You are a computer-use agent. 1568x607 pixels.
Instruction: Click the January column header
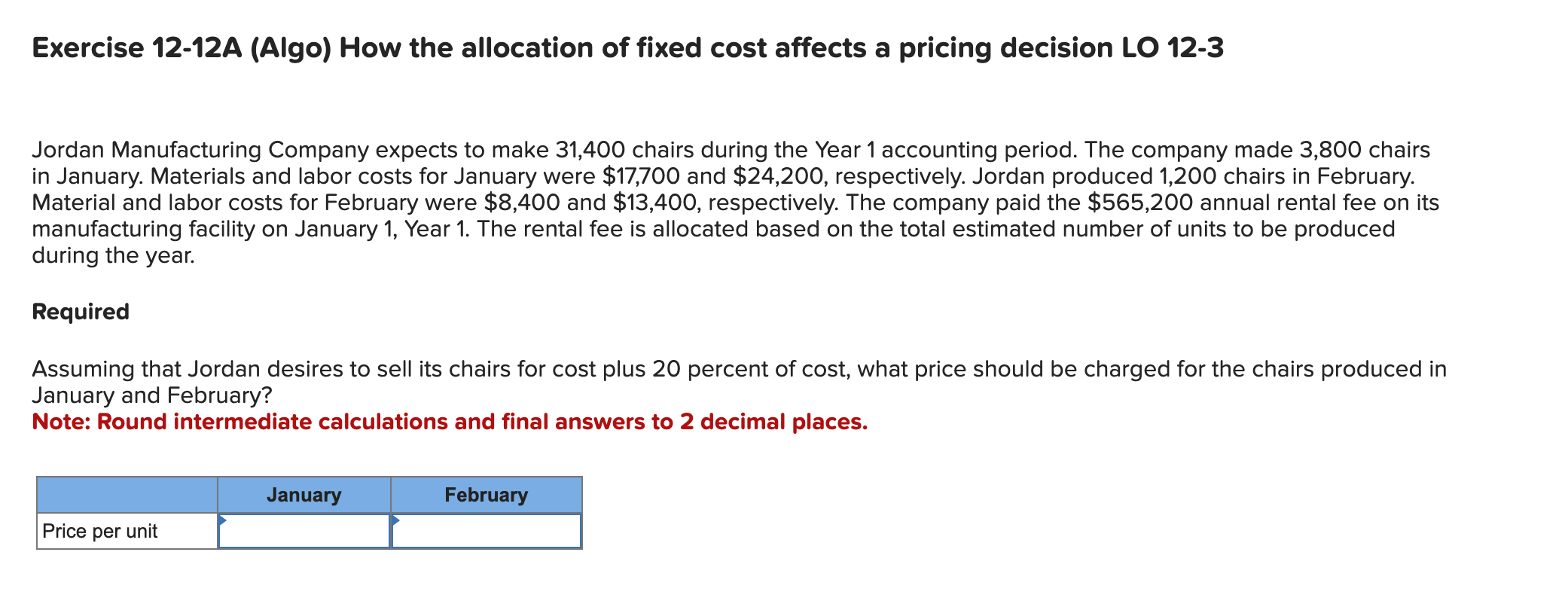pos(303,495)
